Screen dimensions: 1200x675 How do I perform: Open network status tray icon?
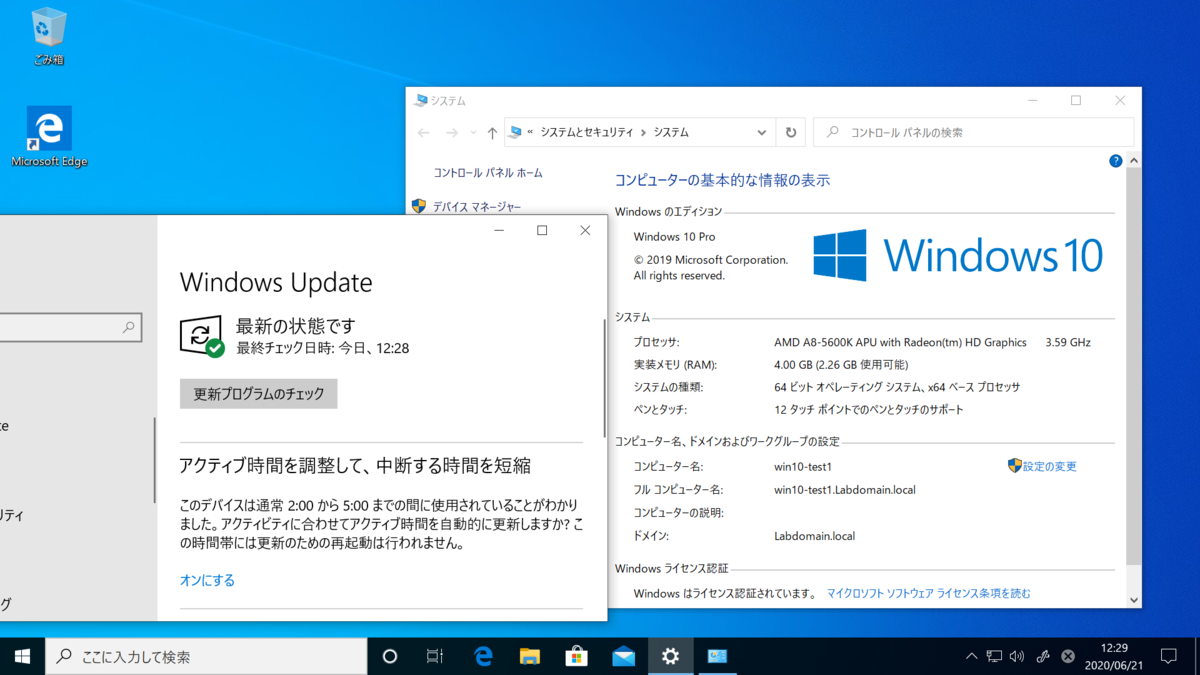pyautogui.click(x=994, y=656)
